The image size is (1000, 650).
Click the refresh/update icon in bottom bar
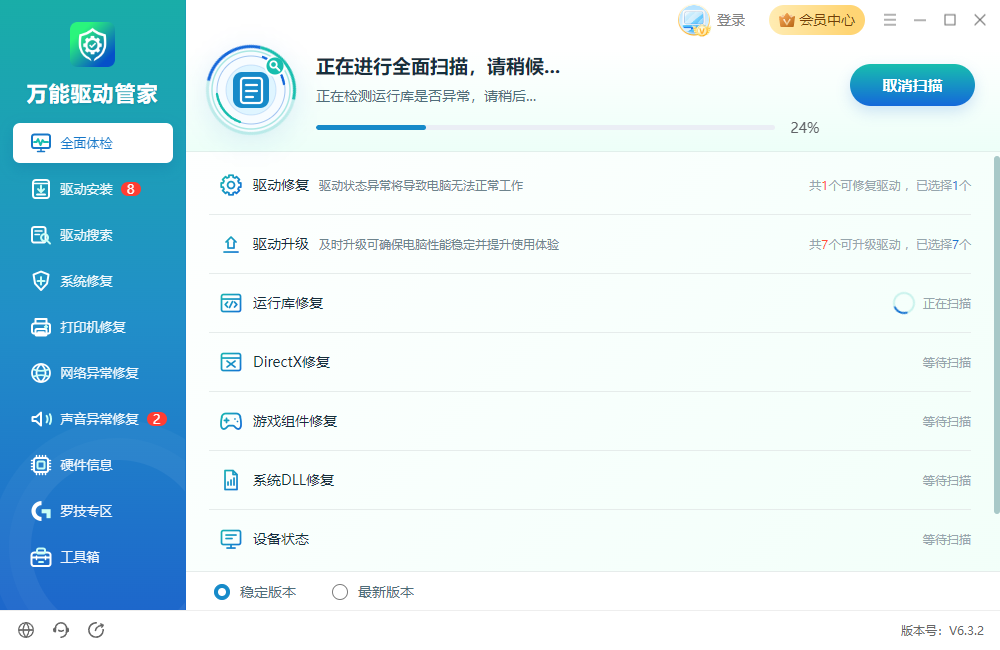click(x=96, y=630)
